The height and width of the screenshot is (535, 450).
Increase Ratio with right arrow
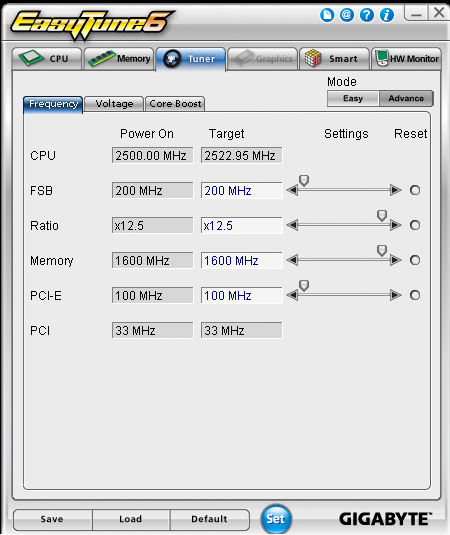[x=396, y=225]
